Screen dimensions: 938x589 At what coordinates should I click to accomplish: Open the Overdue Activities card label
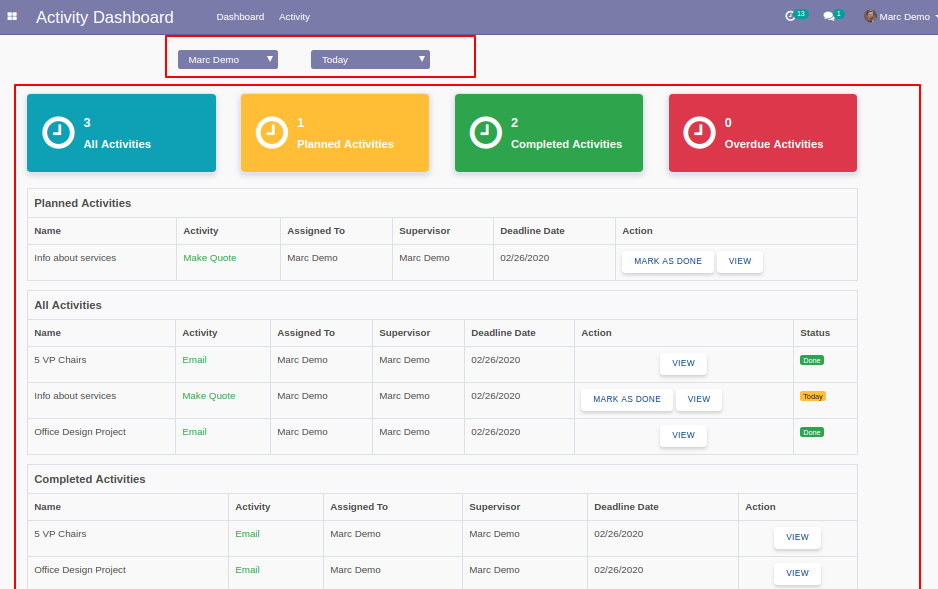pos(773,144)
